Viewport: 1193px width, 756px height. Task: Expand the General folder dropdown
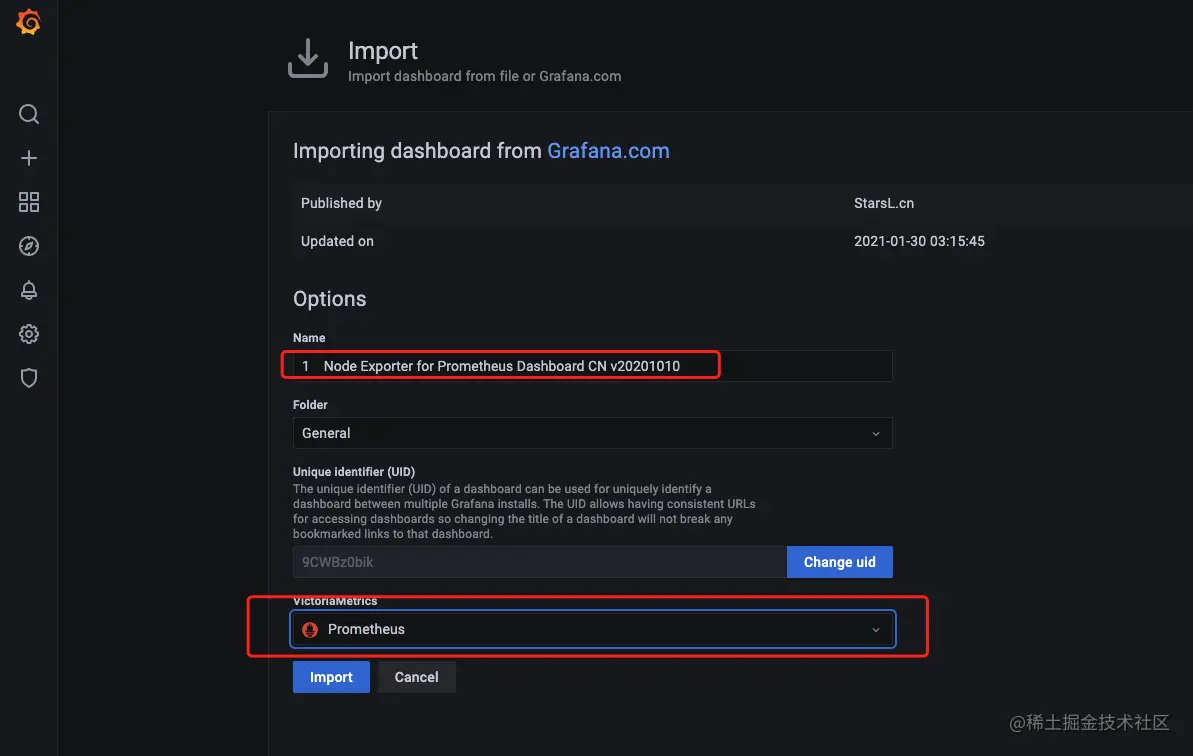tap(592, 433)
